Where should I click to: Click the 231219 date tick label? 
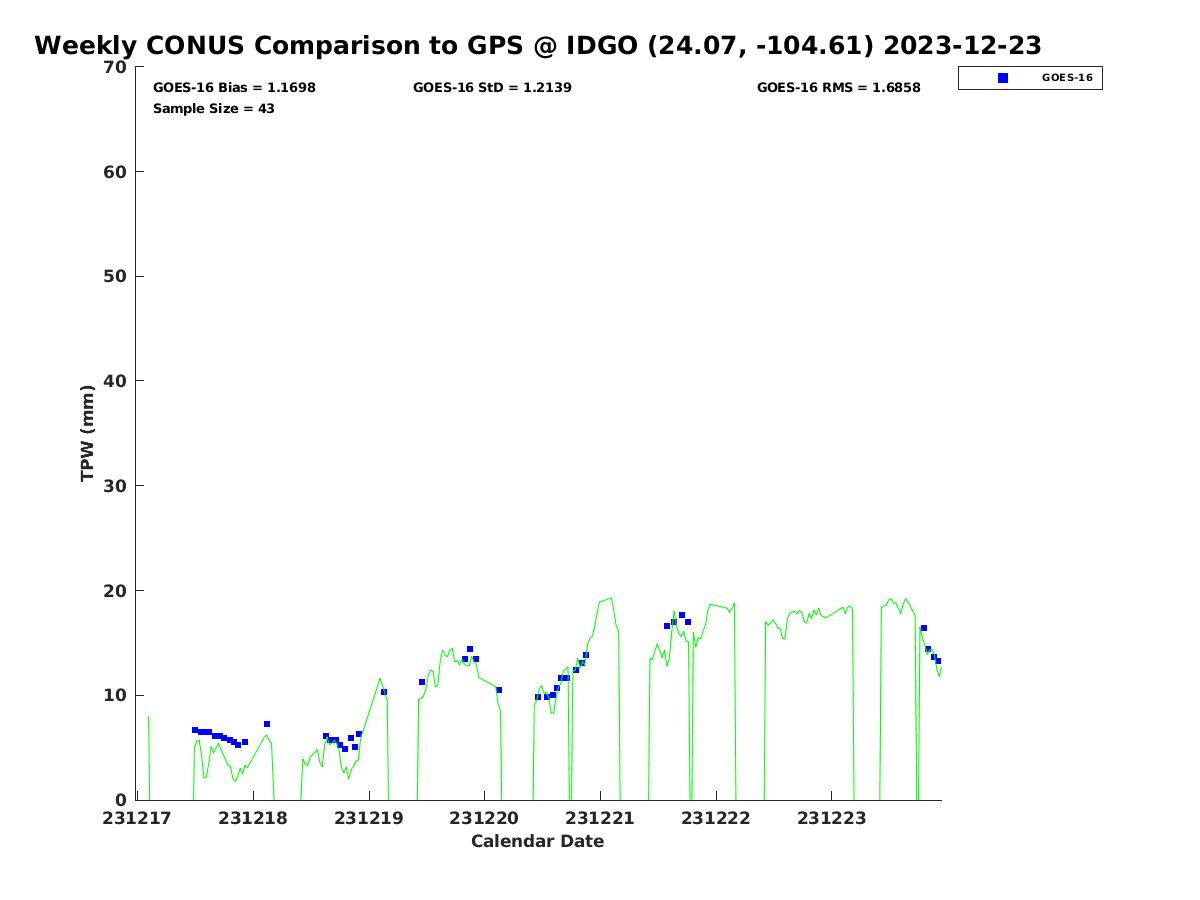(x=369, y=818)
